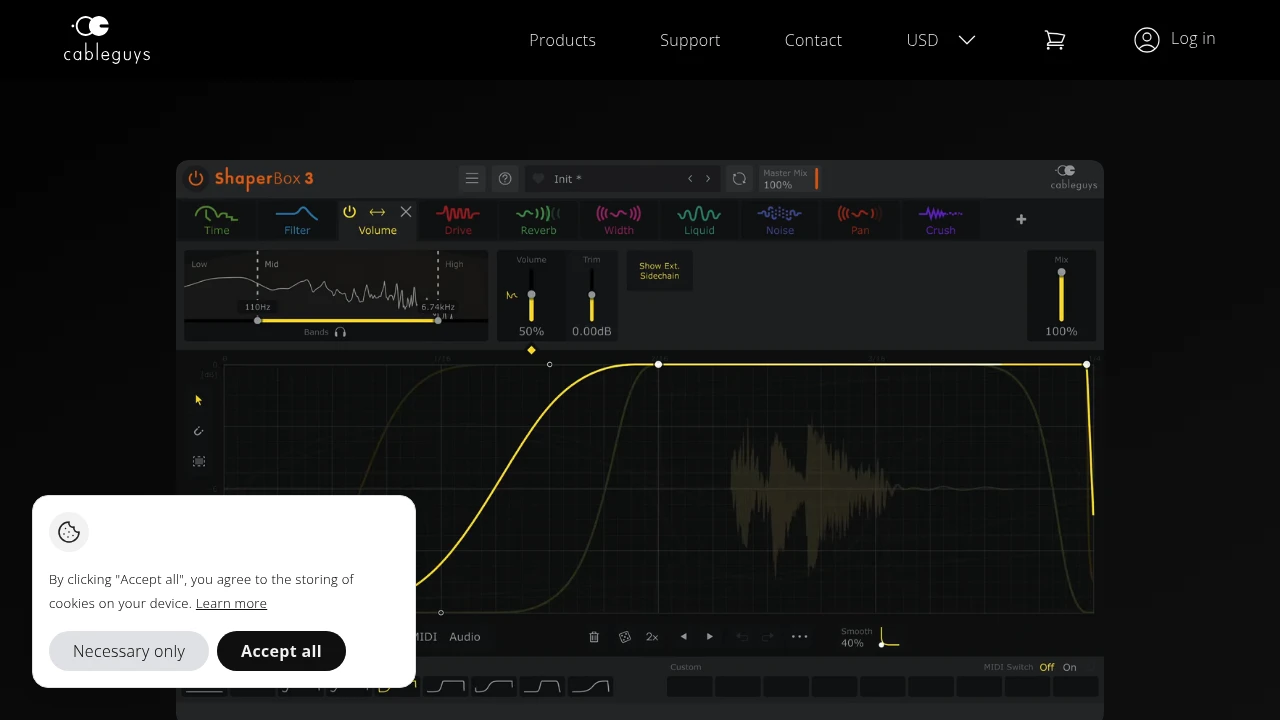Click the user account icon
This screenshot has width=1280, height=720.
click(1147, 40)
